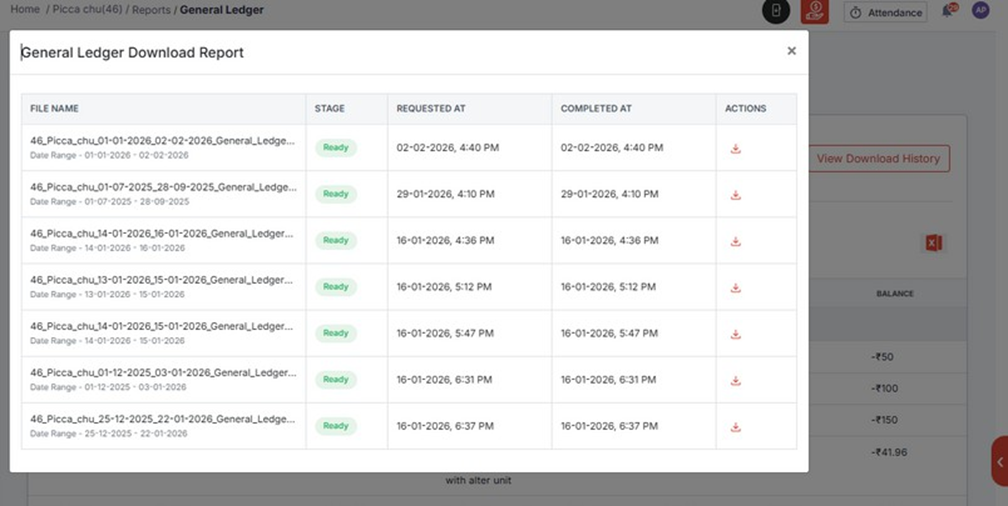The image size is (1008, 506).
Task: Click the AP user avatar
Action: 980,11
